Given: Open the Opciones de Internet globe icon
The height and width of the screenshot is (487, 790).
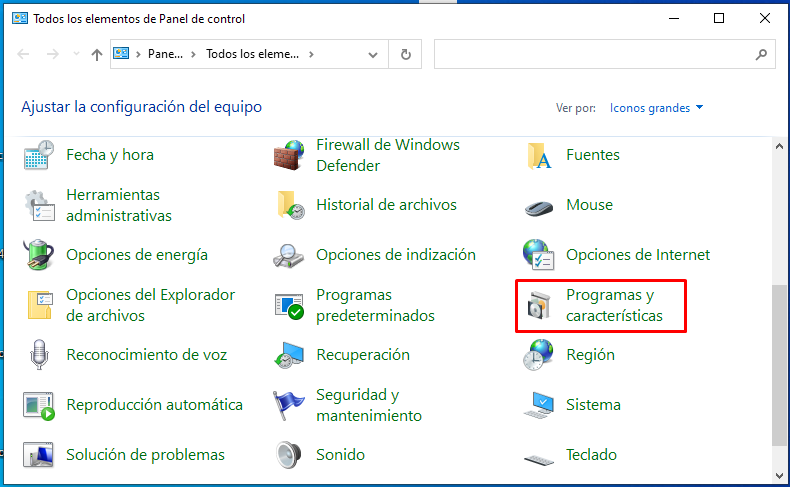Looking at the screenshot, I should [539, 255].
